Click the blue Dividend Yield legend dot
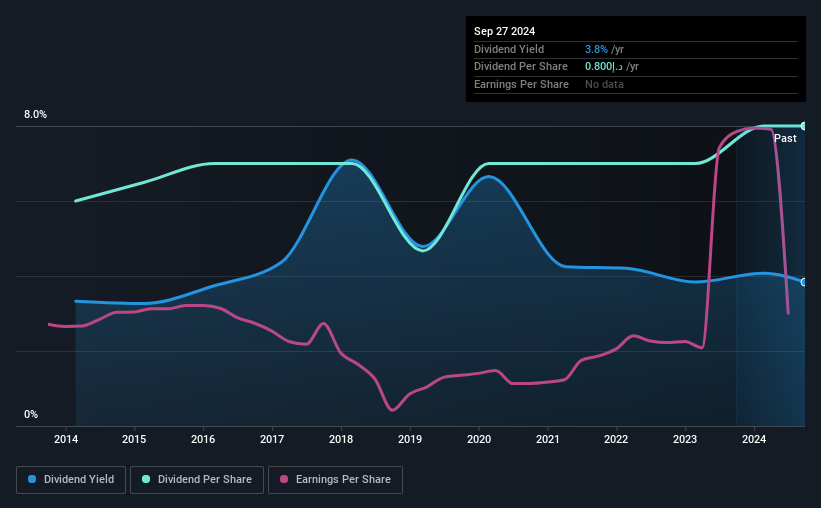 click(x=32, y=479)
